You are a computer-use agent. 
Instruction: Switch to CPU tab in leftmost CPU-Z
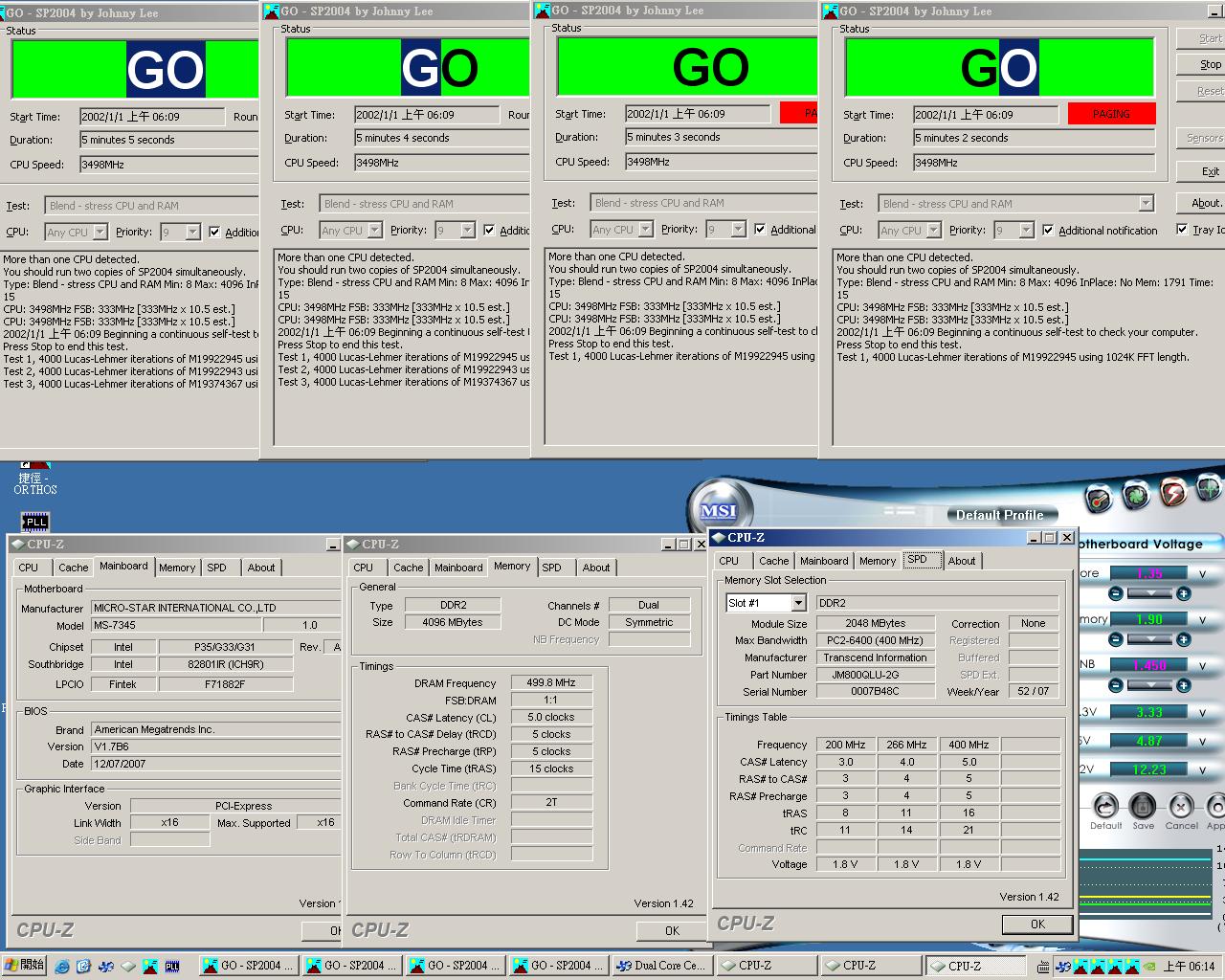coord(29,568)
